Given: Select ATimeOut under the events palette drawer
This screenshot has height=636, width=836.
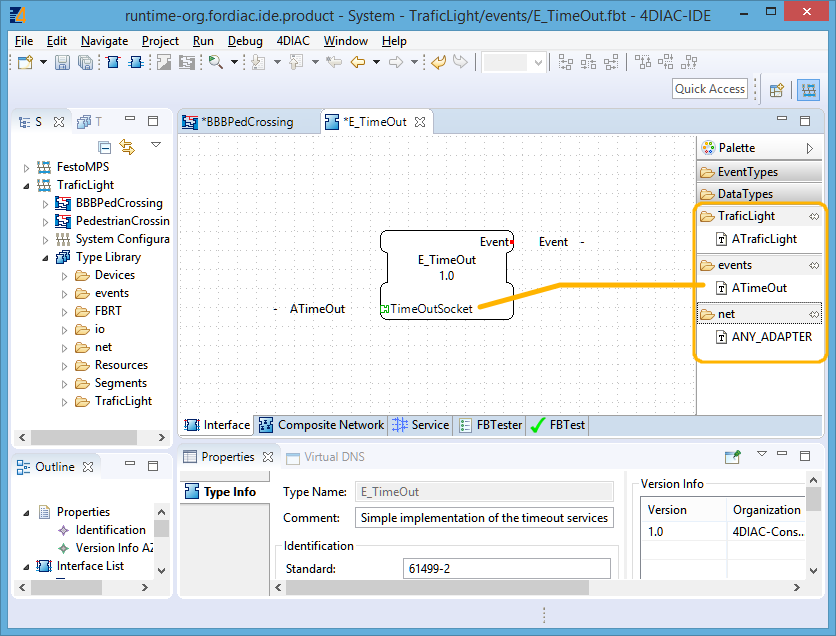Looking at the screenshot, I should (761, 288).
